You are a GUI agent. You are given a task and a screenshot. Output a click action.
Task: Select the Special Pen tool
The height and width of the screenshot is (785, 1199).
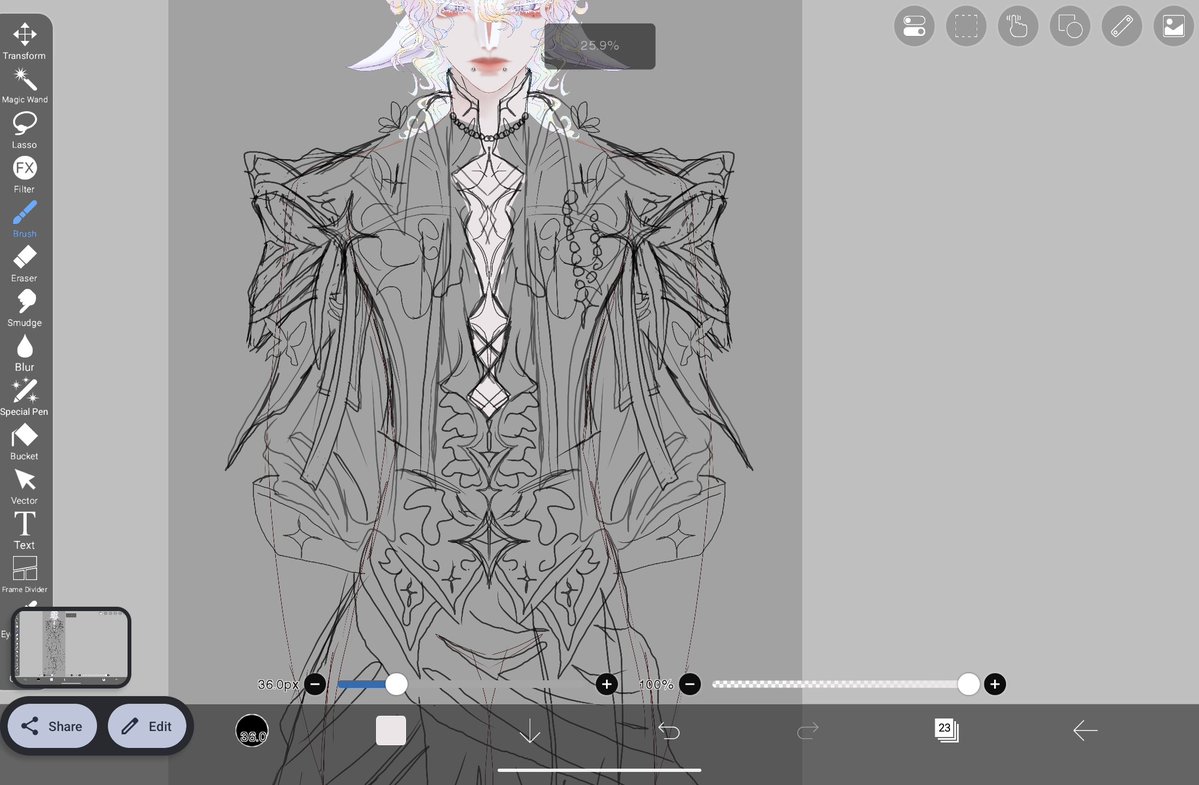tap(24, 397)
